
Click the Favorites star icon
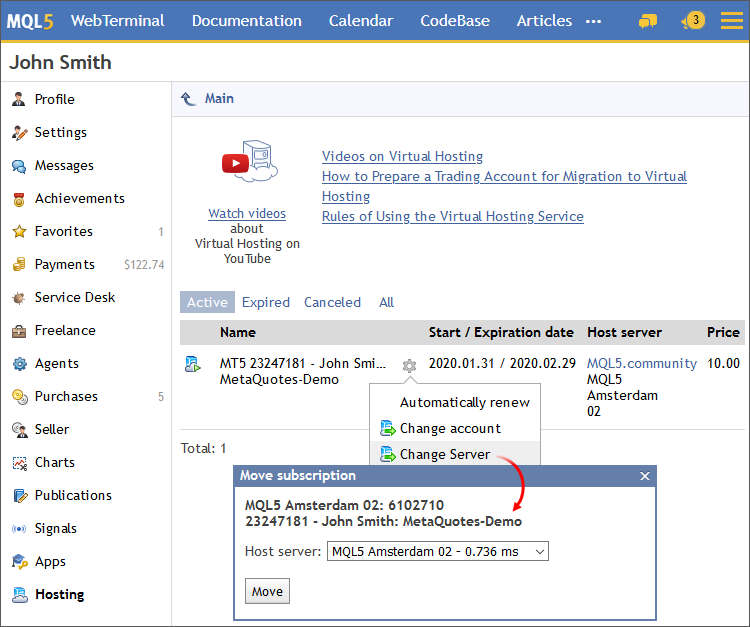pos(19,231)
